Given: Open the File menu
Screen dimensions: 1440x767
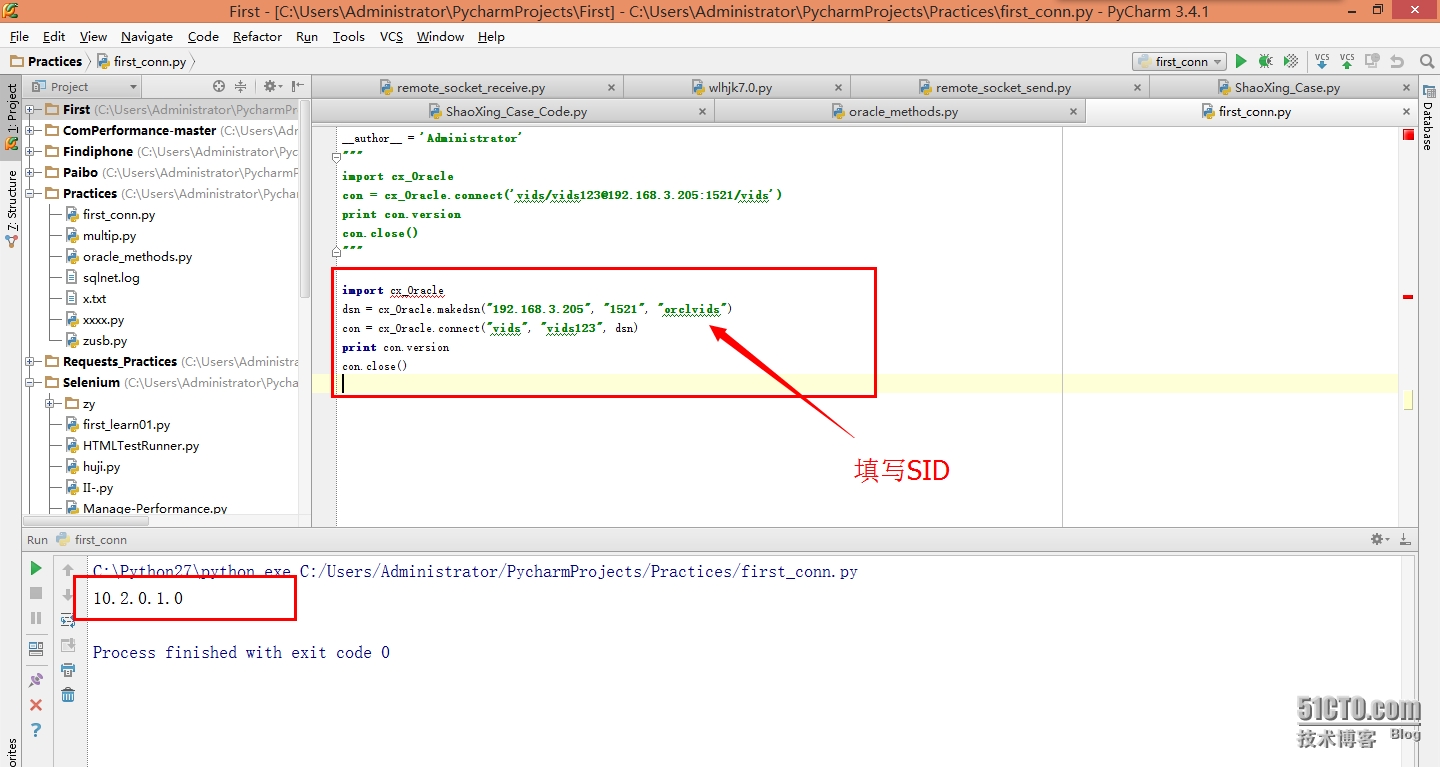Looking at the screenshot, I should (x=19, y=36).
